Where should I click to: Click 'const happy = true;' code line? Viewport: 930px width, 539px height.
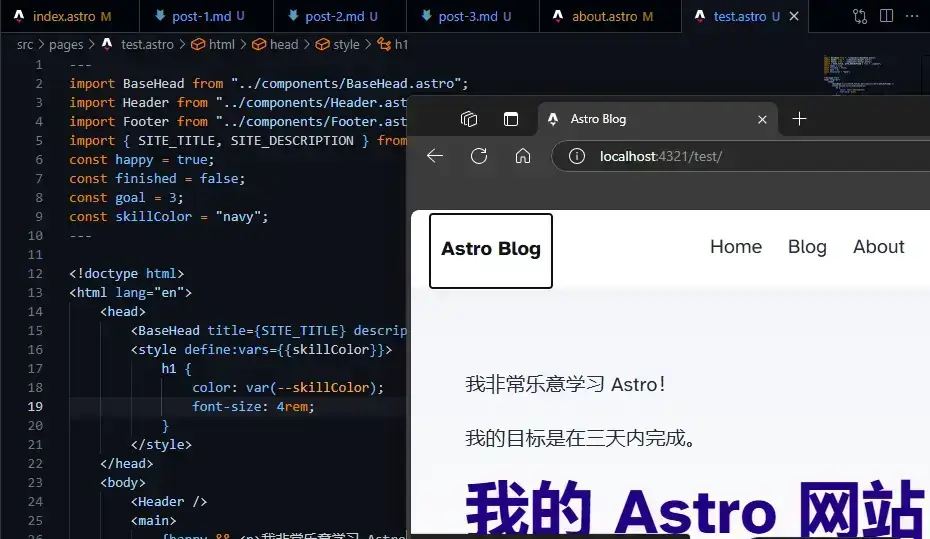[142, 160]
